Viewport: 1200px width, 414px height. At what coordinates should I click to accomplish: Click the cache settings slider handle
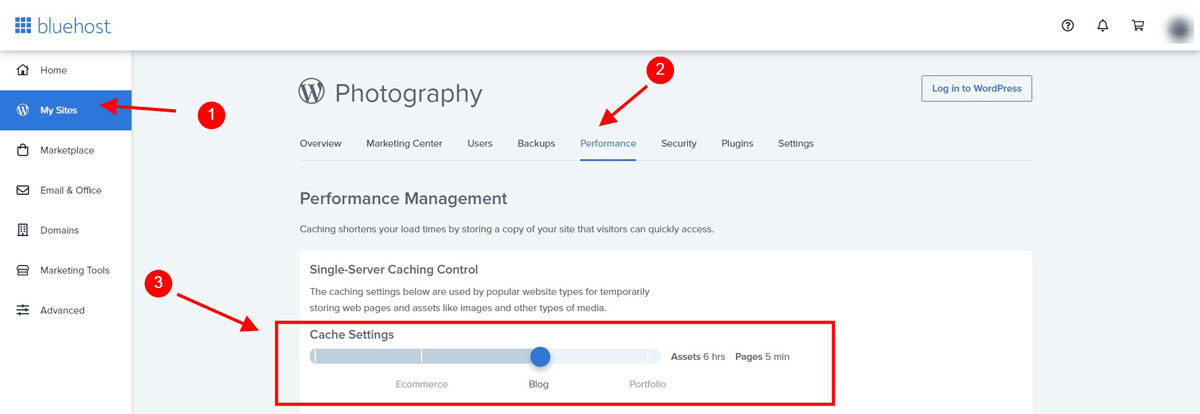click(x=540, y=356)
